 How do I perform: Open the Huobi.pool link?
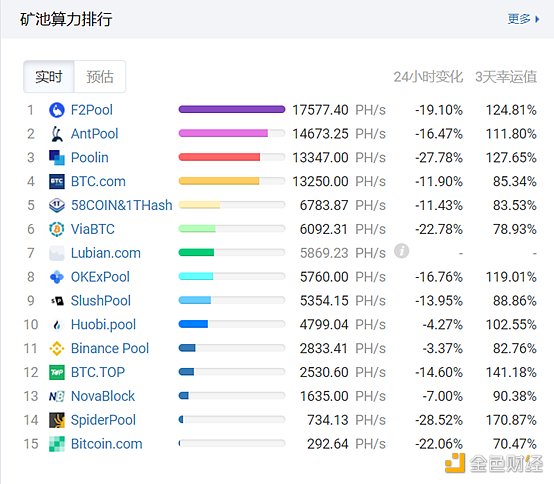103,325
